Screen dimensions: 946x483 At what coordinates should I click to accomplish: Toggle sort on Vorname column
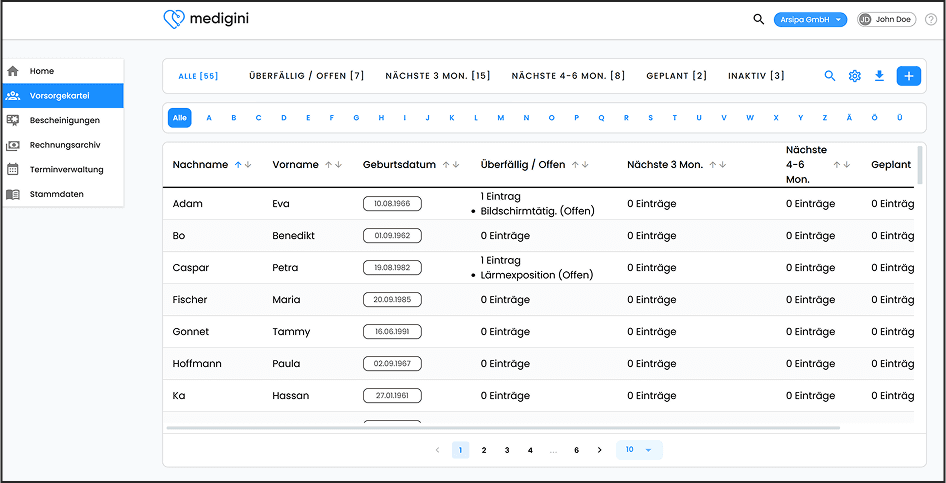click(x=333, y=165)
